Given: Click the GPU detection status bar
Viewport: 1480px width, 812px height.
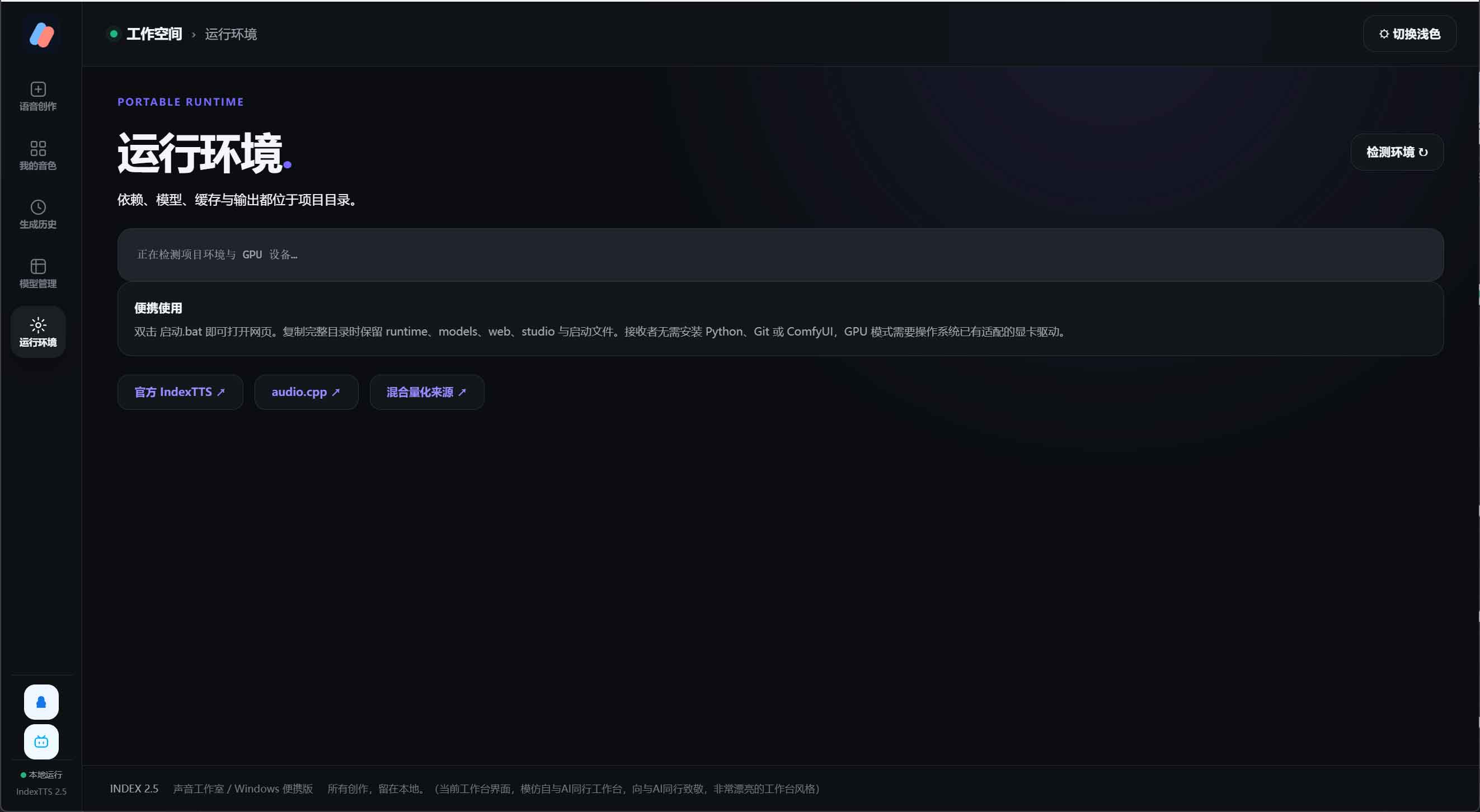Looking at the screenshot, I should click(780, 254).
